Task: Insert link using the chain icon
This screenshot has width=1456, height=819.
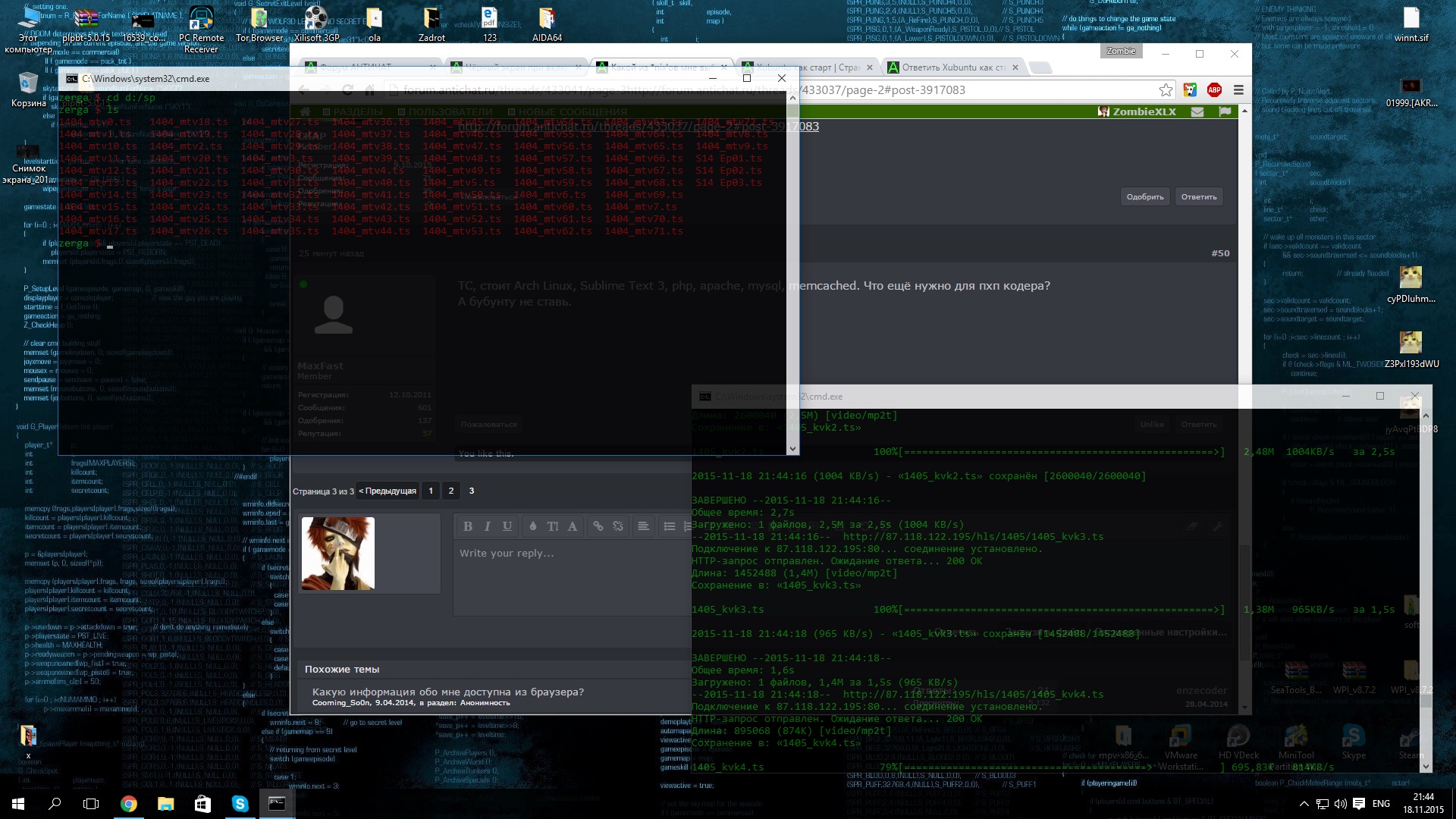Action: point(598,526)
